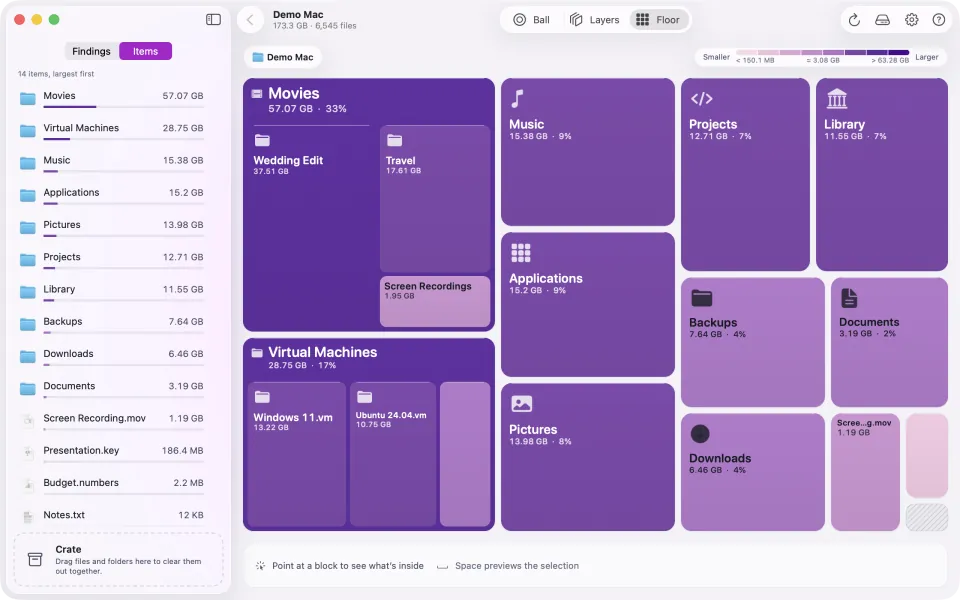Select Projects row in sidebar list
The width and height of the screenshot is (960, 600).
coord(111,260)
